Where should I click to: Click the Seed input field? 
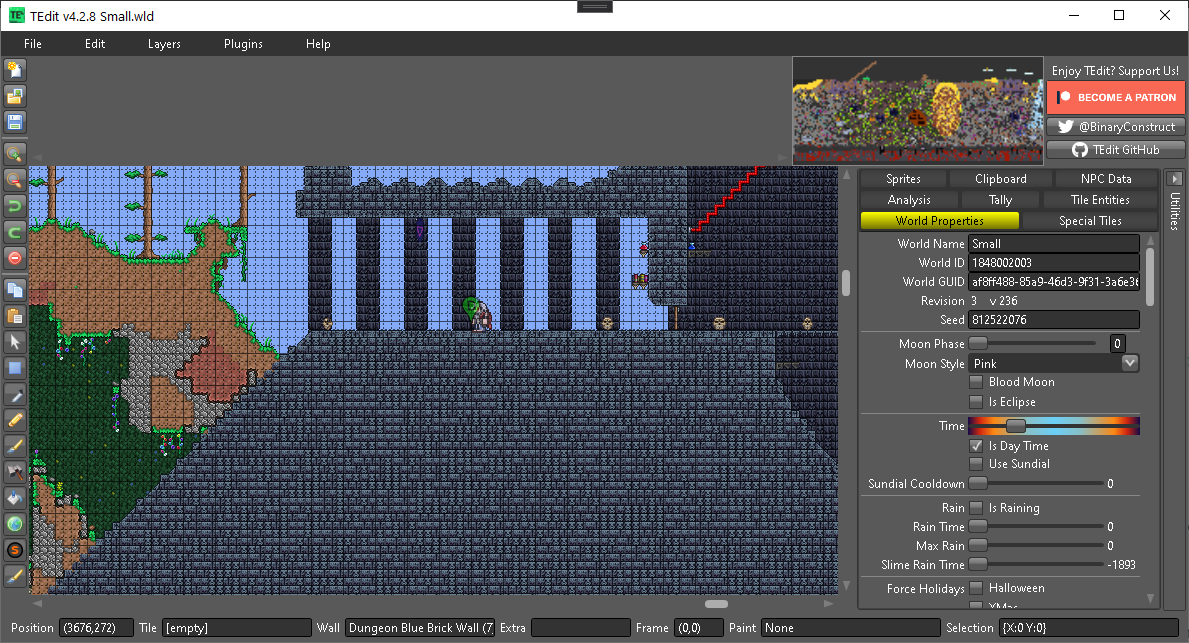tap(1053, 320)
